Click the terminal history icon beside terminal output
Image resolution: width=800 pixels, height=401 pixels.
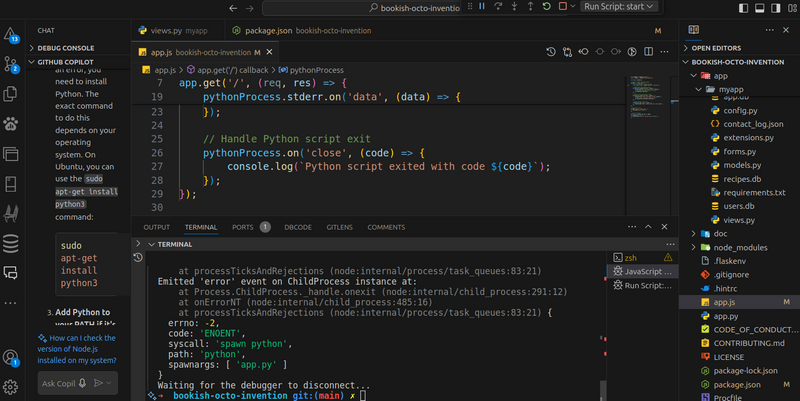138,258
